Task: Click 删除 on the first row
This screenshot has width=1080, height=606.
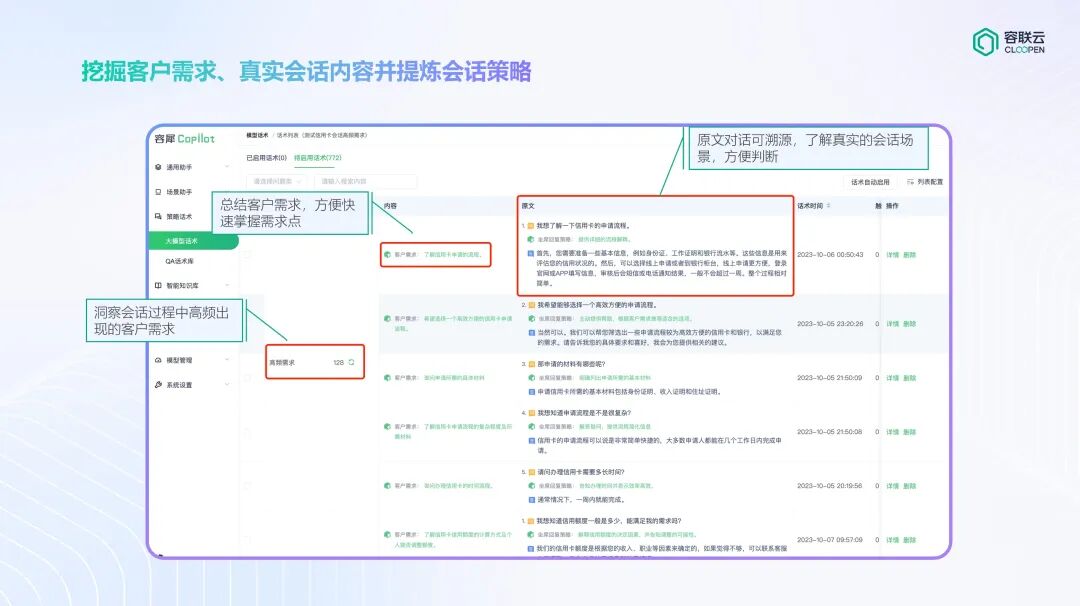Action: pyautogui.click(x=911, y=254)
